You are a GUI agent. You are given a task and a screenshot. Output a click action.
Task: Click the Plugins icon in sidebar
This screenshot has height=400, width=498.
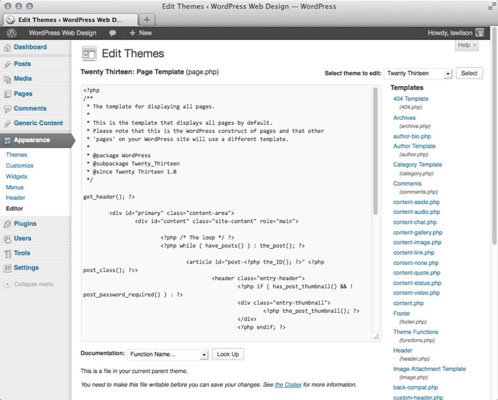pyautogui.click(x=7, y=224)
